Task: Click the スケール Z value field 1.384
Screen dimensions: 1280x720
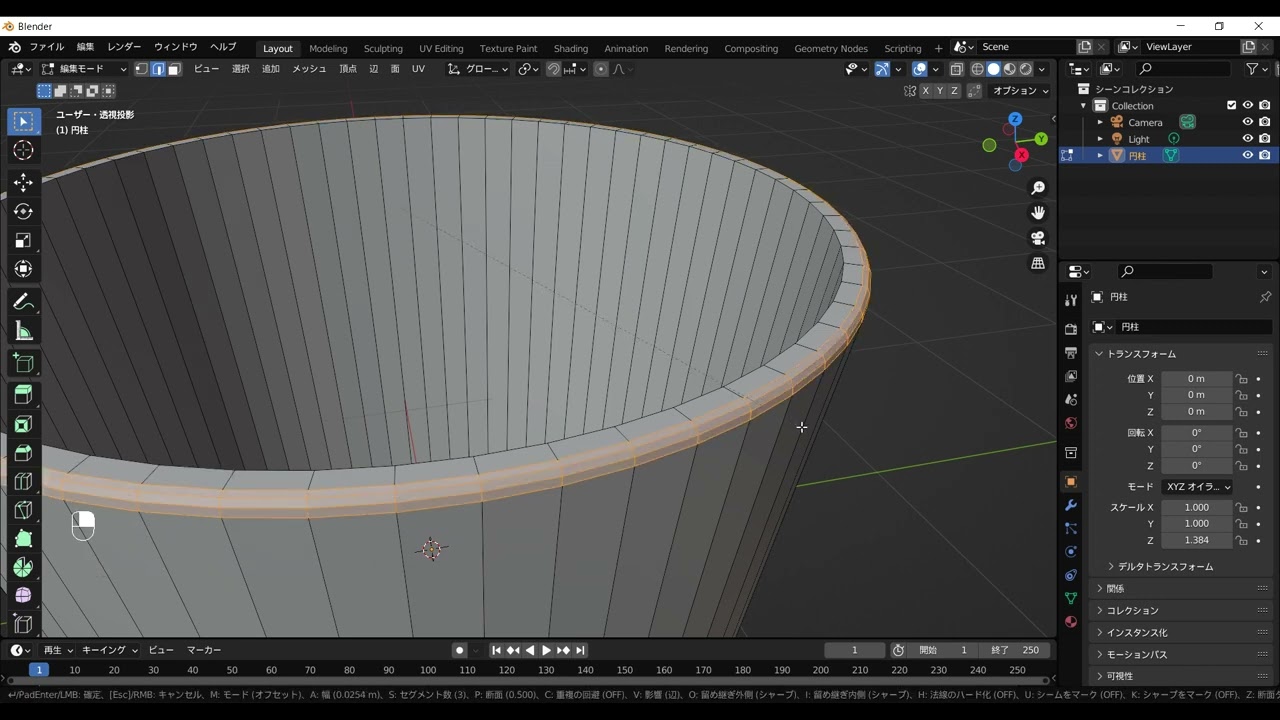Action: pos(1196,541)
